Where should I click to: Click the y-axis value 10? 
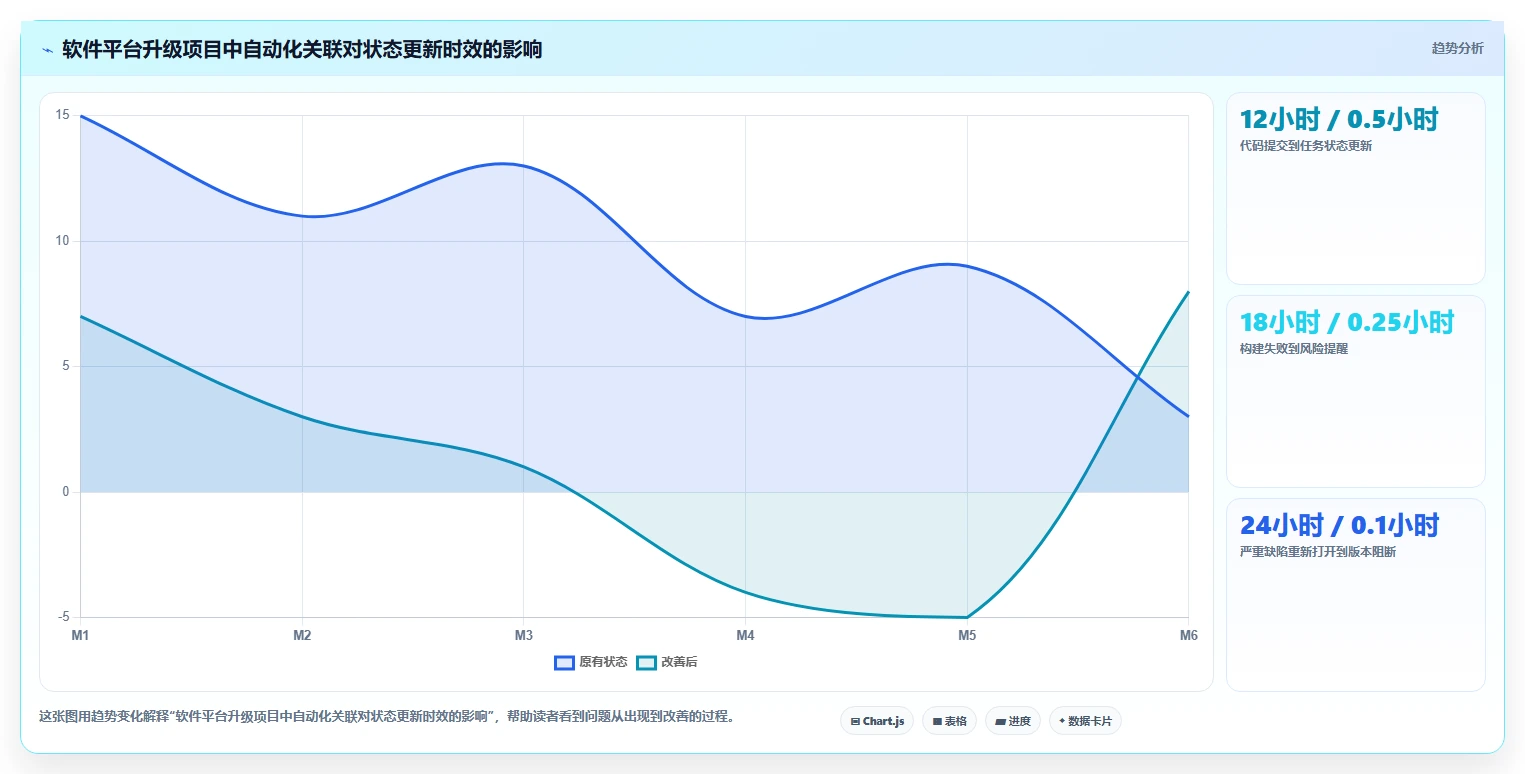pos(63,241)
